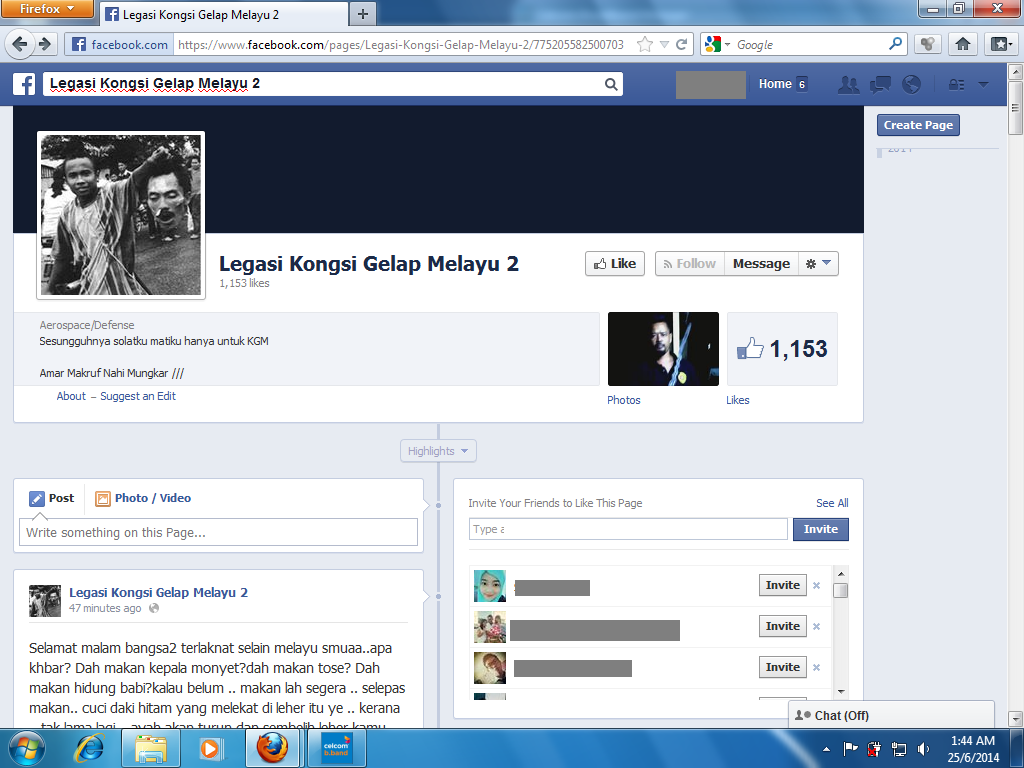Image resolution: width=1024 pixels, height=768 pixels.
Task: Open URL history dropdown arrow
Action: [664, 44]
